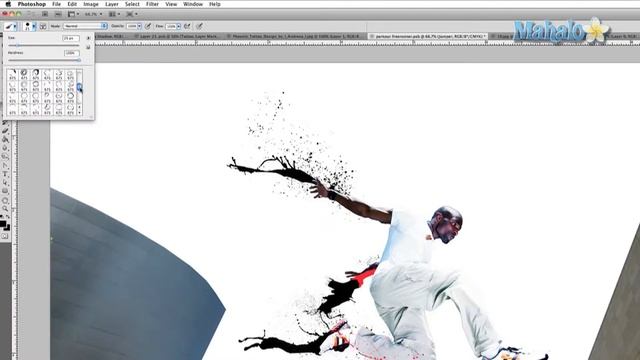The image size is (640, 360).
Task: Enable airbrush mode next to Flow
Action: (x=187, y=26)
